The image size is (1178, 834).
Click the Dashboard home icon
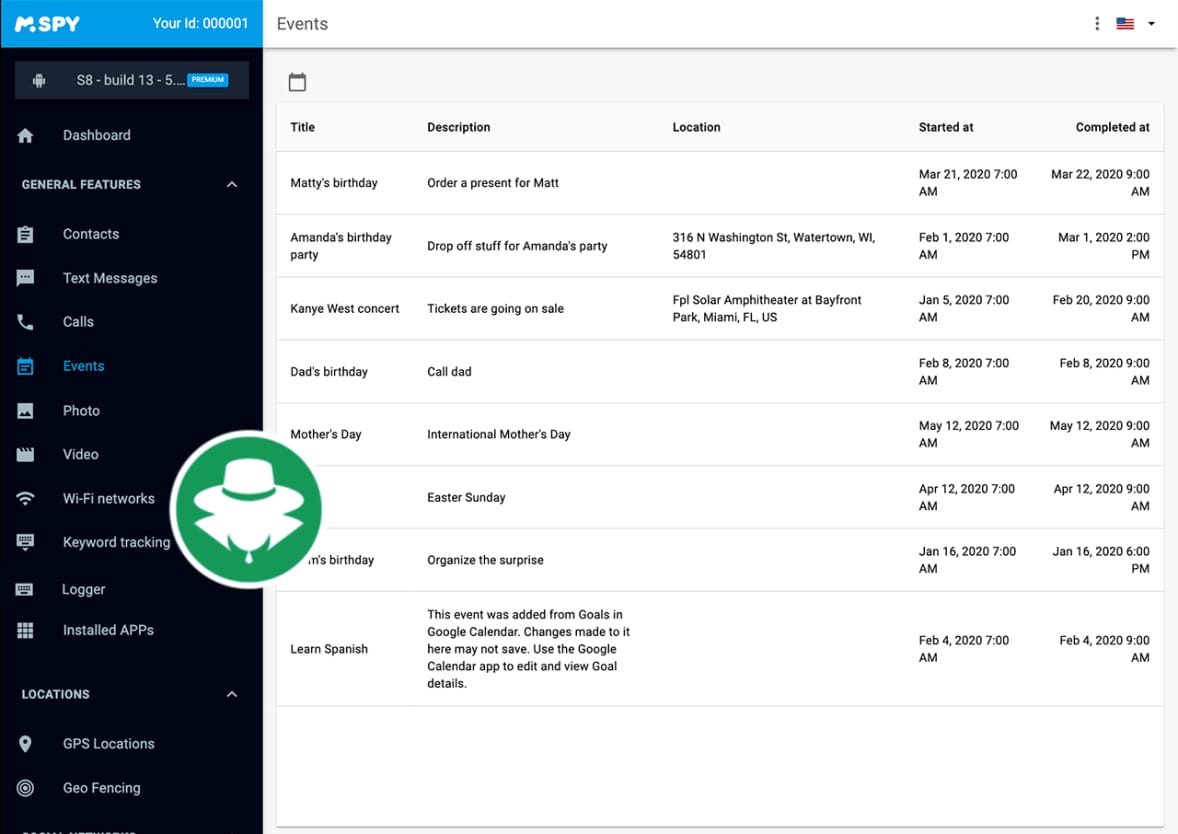pyautogui.click(x=26, y=136)
